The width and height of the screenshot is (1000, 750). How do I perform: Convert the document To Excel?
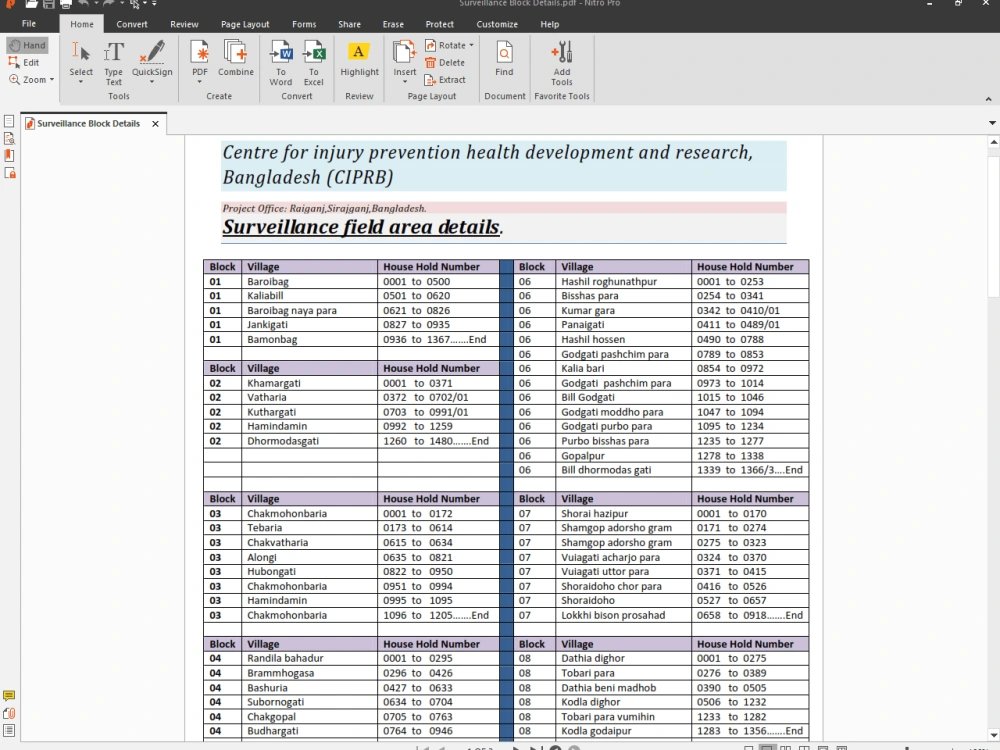[x=314, y=62]
